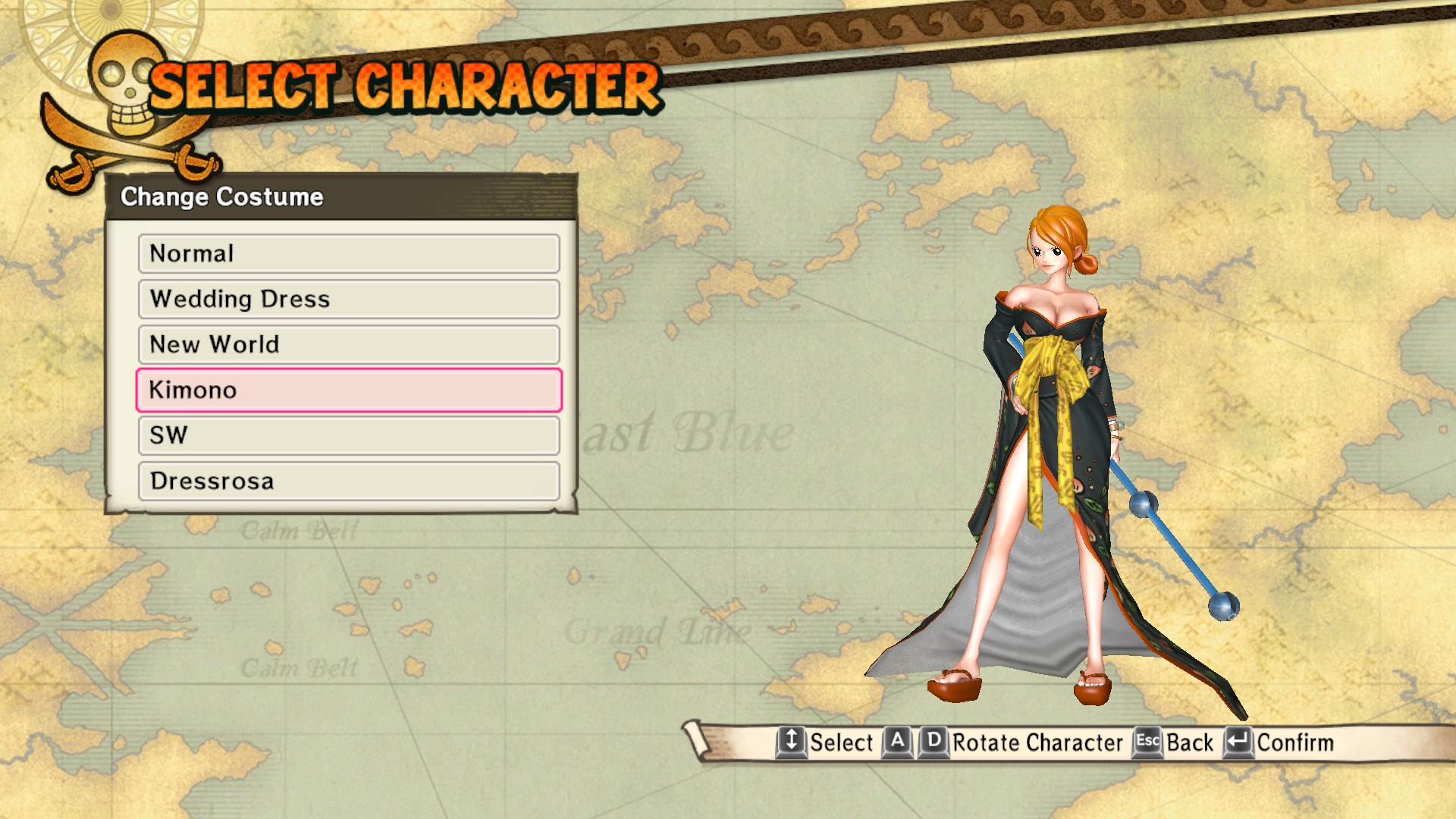
Task: Choose the SW costume entry
Action: [x=349, y=435]
